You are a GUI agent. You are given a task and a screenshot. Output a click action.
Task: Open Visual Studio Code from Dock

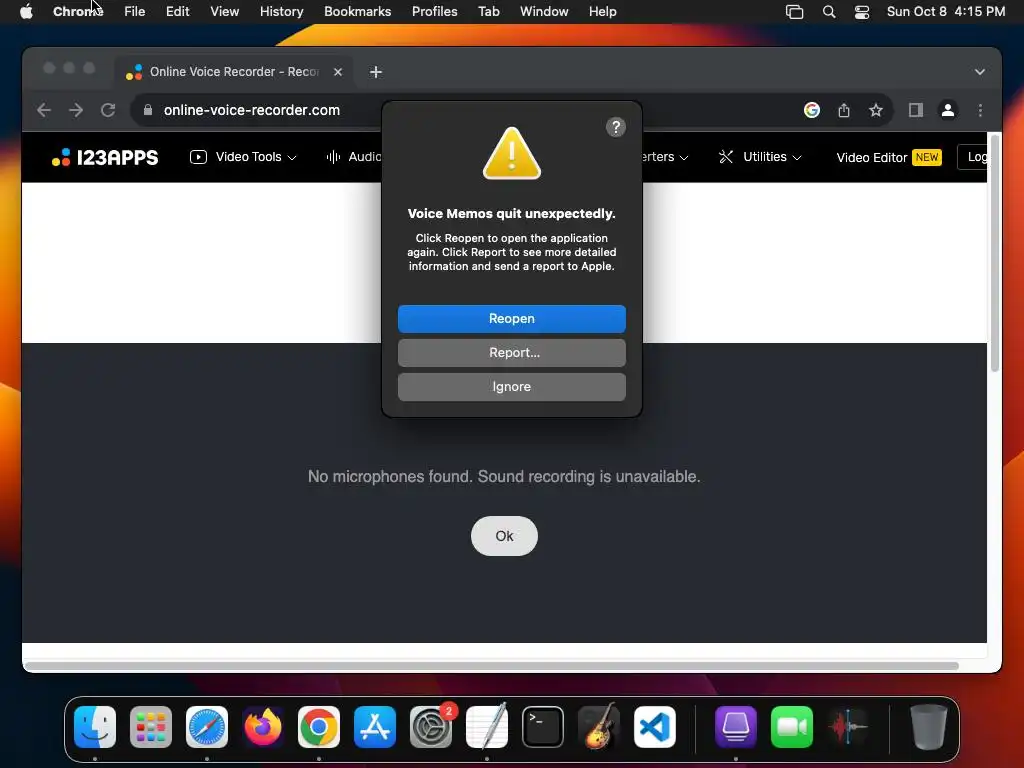[655, 727]
